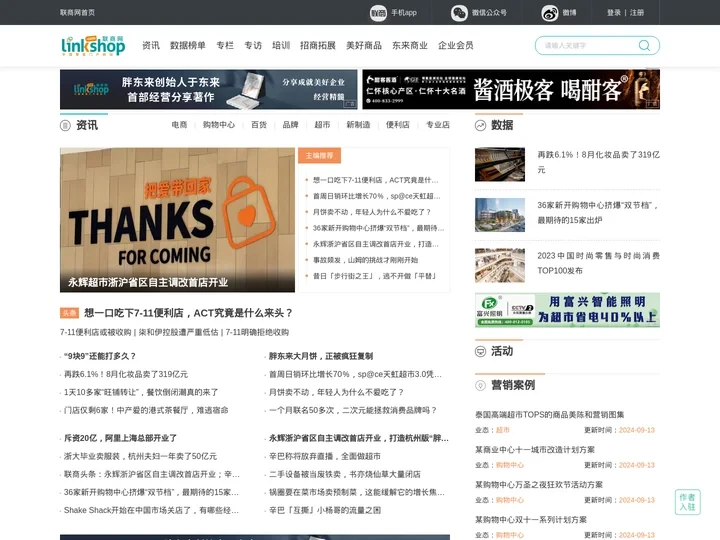Open the 美好商品 navigation item
The image size is (720, 540).
tap(364, 45)
